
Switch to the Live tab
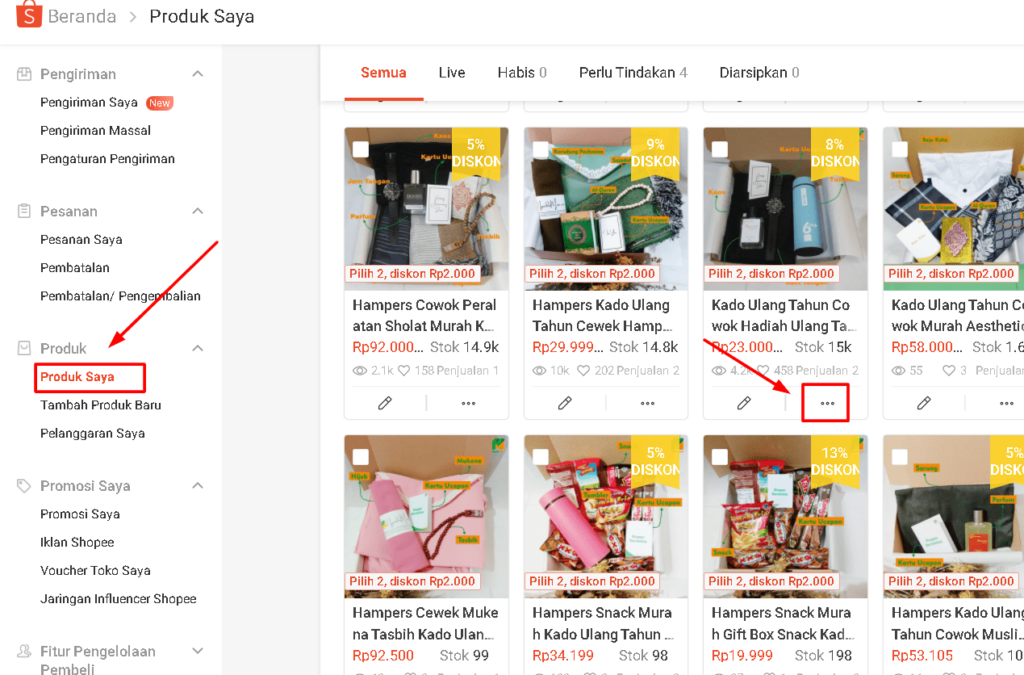pos(451,73)
